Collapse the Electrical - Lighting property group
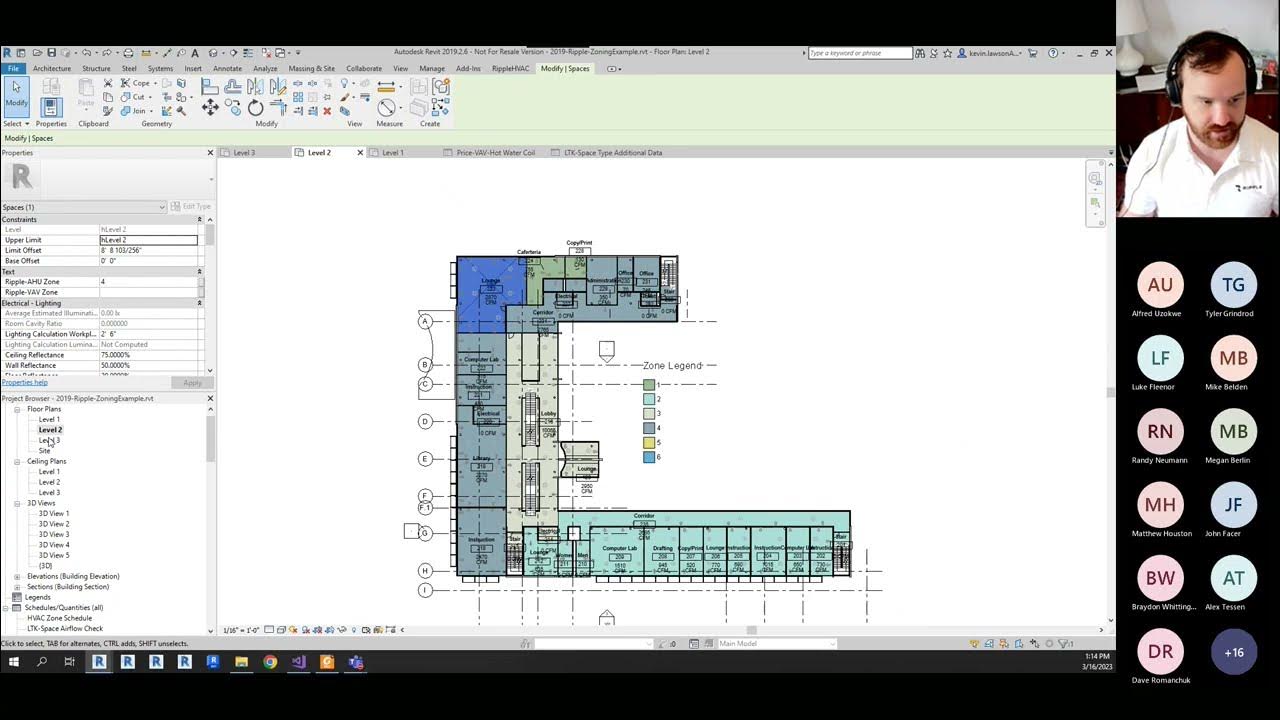Viewport: 1280px width, 720px height. [199, 303]
